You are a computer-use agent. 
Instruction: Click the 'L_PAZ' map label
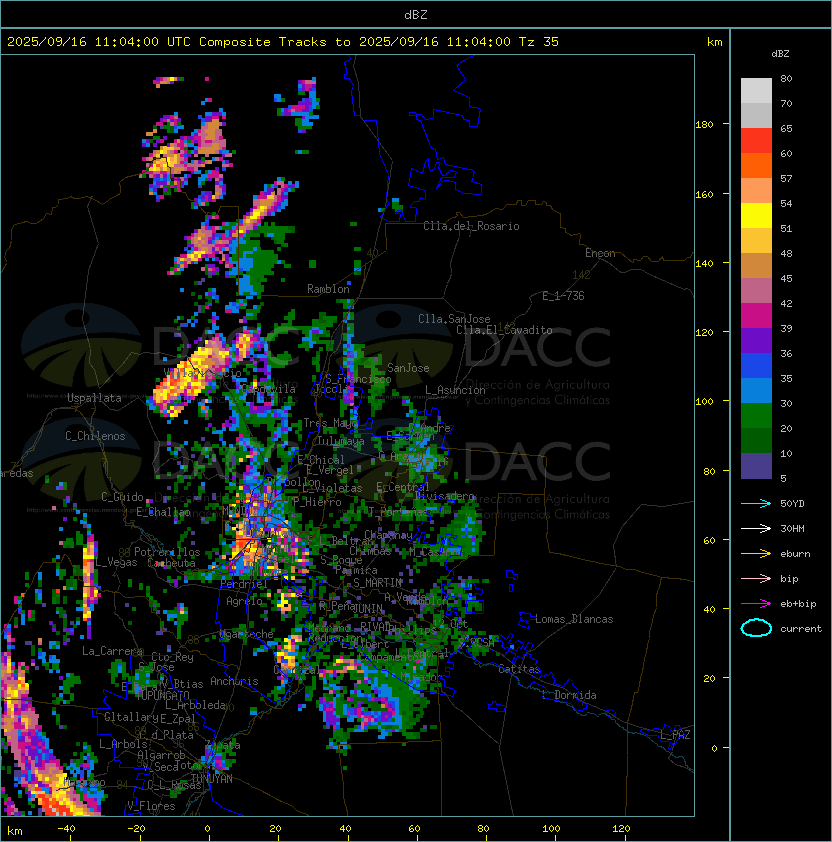click(675, 735)
